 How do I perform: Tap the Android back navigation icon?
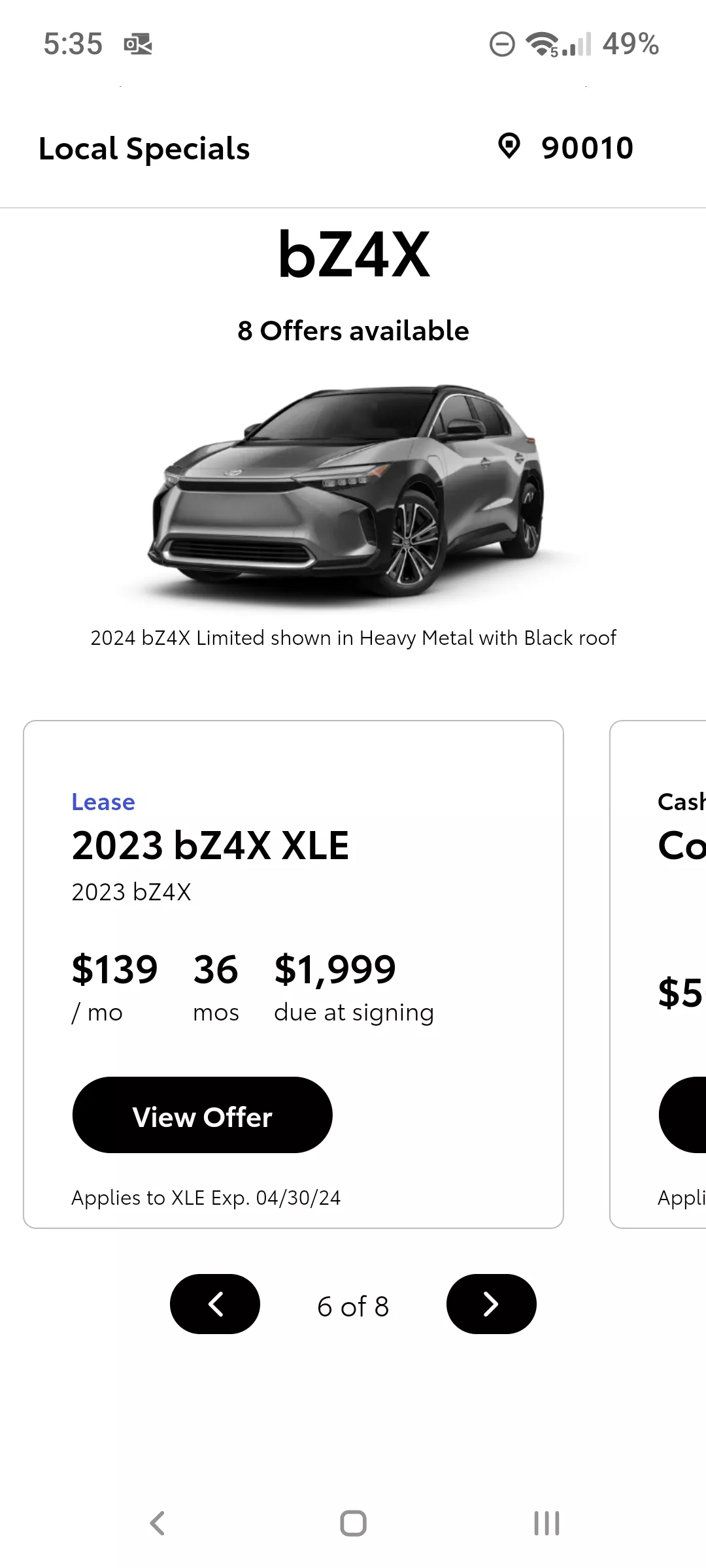(x=158, y=1523)
